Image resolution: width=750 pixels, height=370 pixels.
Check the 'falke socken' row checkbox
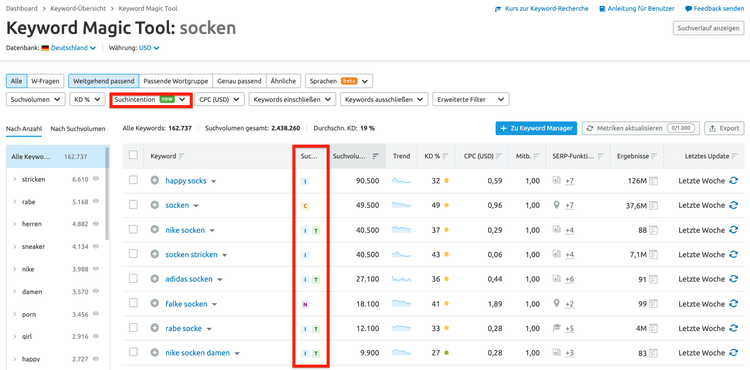point(133,304)
